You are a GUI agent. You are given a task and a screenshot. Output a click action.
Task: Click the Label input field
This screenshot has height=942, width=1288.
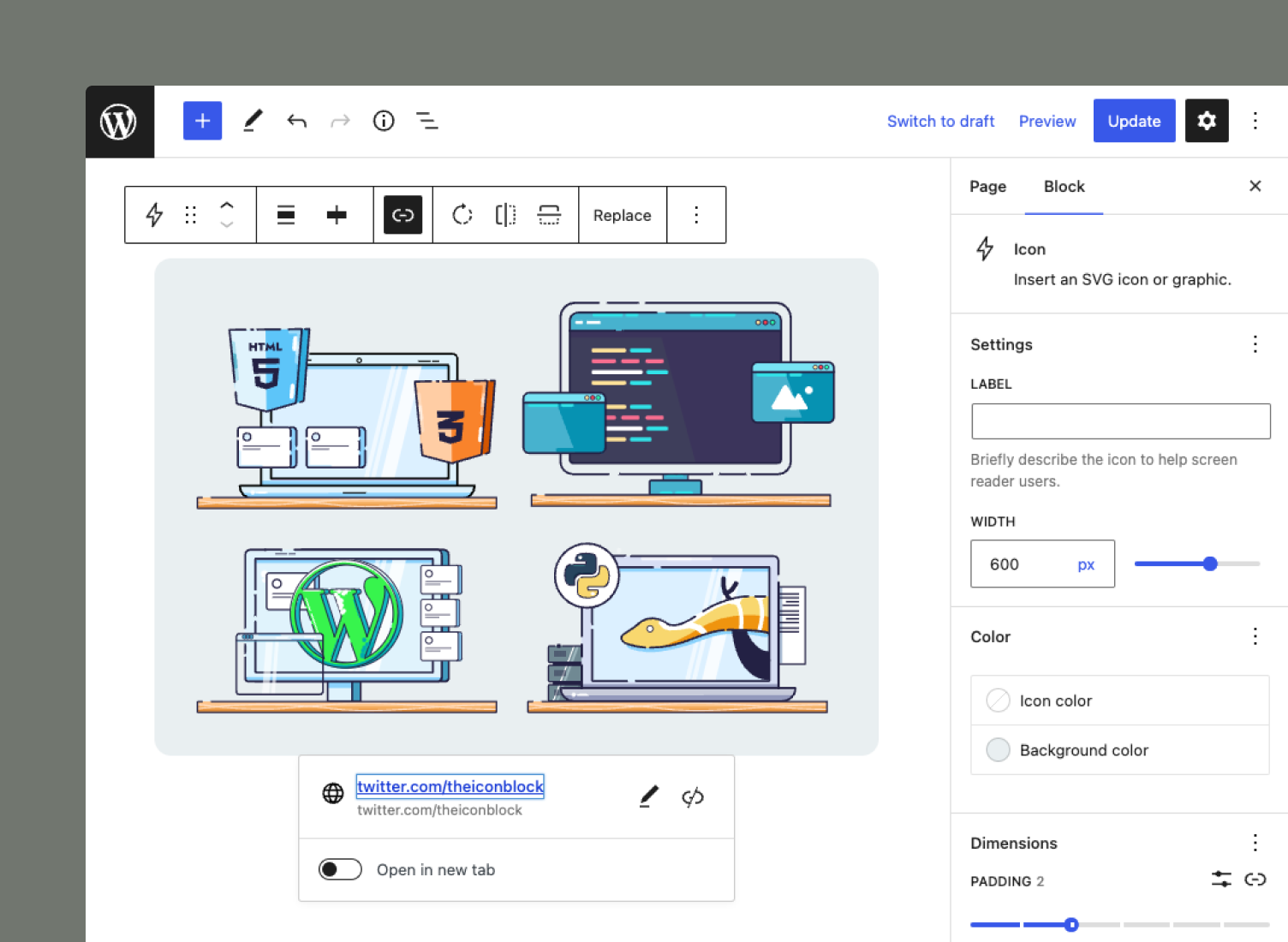click(1120, 421)
